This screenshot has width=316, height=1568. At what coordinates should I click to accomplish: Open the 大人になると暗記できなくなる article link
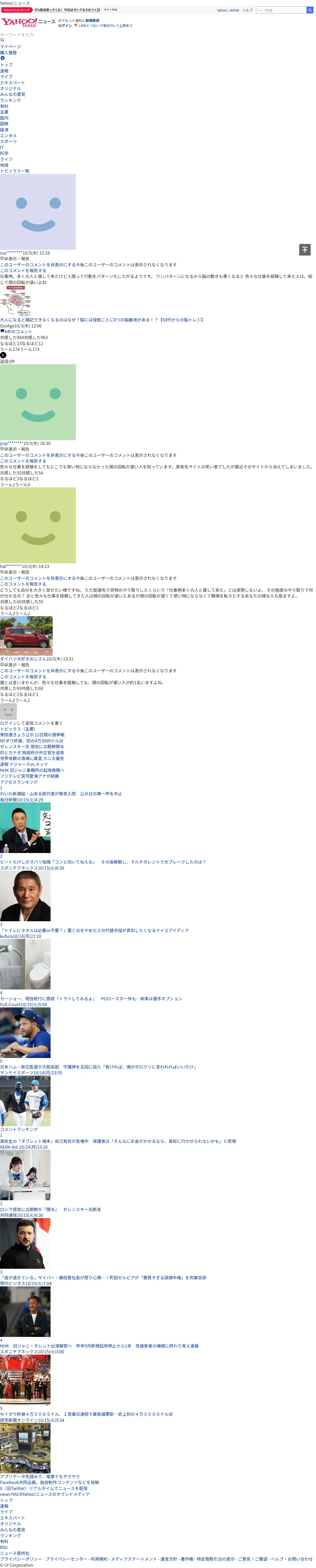click(102, 320)
